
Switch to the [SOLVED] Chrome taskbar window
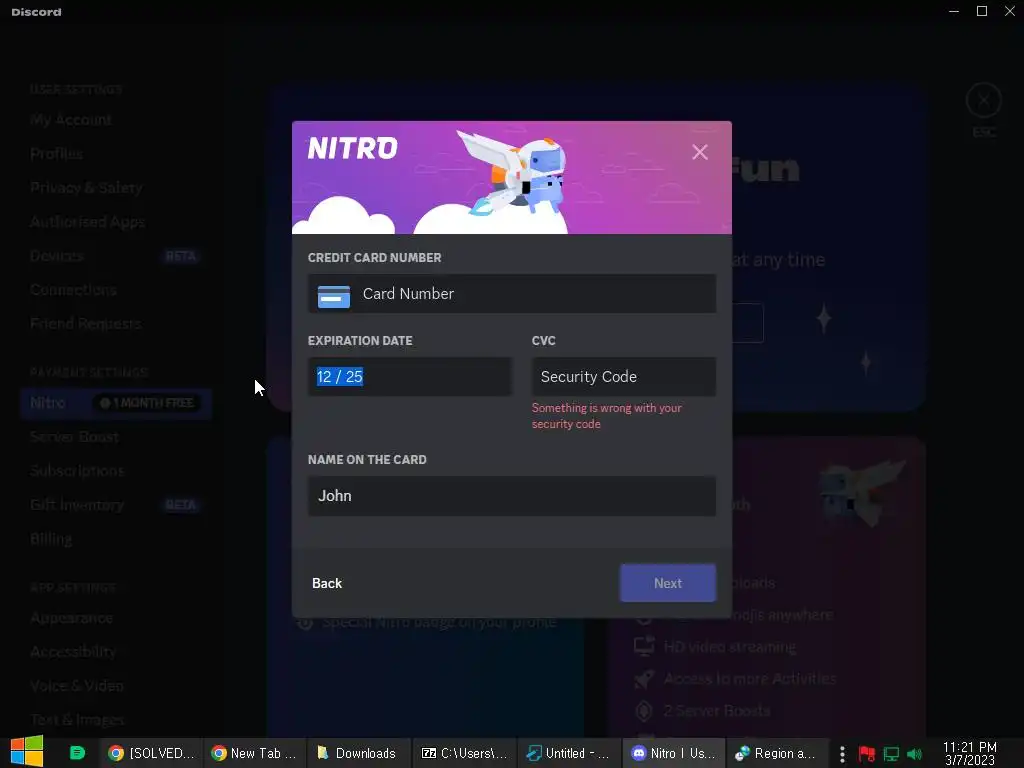[x=152, y=753]
